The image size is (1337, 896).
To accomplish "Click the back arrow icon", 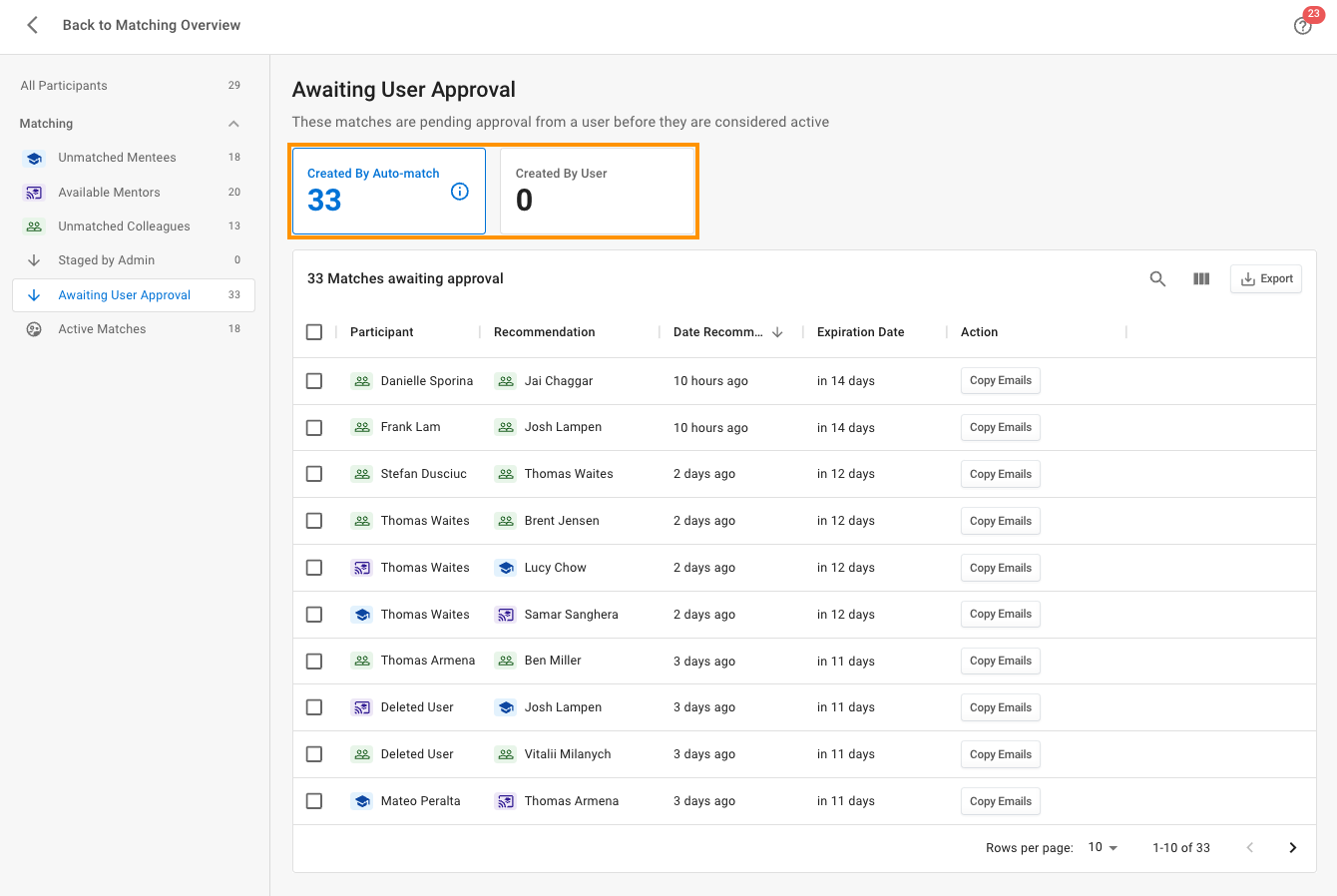I will 33,25.
